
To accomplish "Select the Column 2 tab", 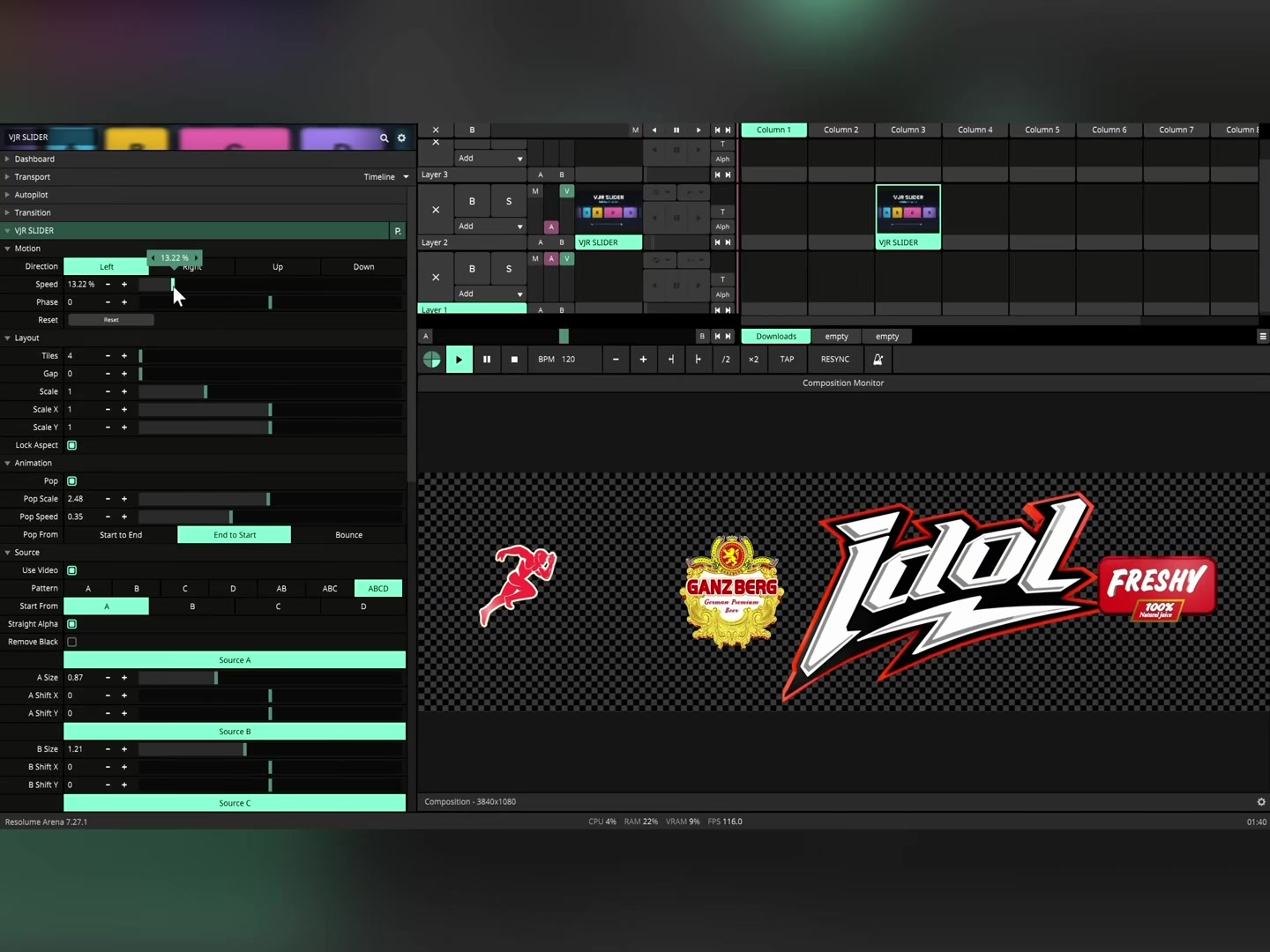I will click(840, 130).
